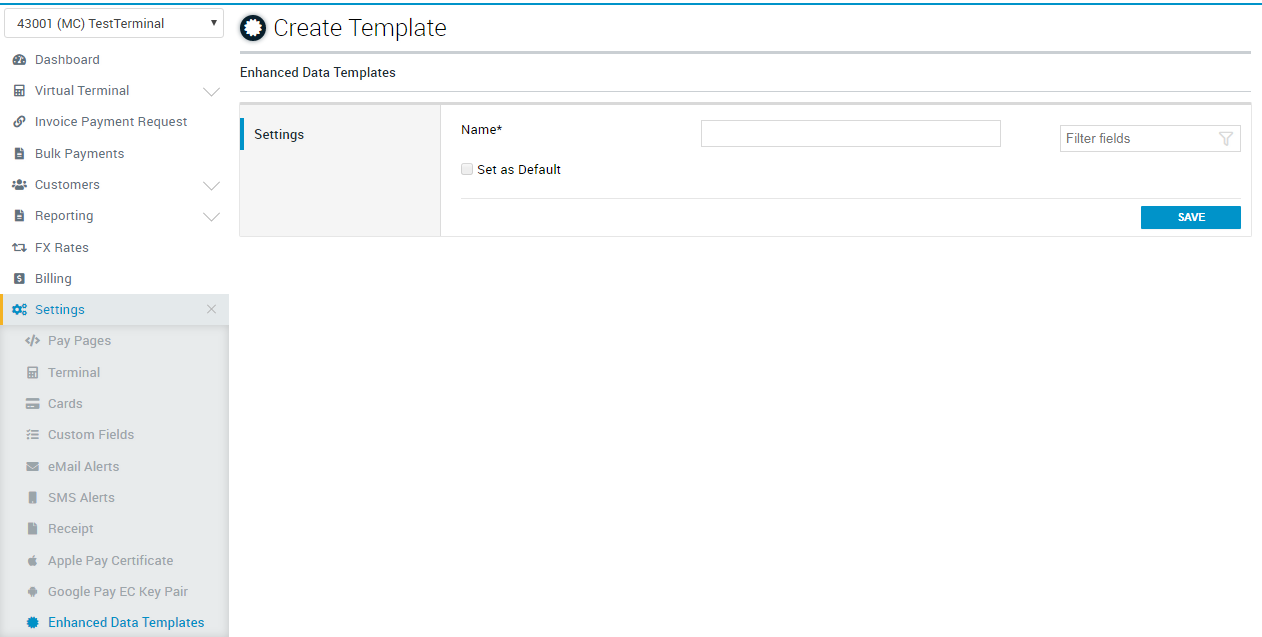Image resolution: width=1262 pixels, height=637 pixels.
Task: Click the Apple Pay Certificate apple icon
Action: pos(32,561)
